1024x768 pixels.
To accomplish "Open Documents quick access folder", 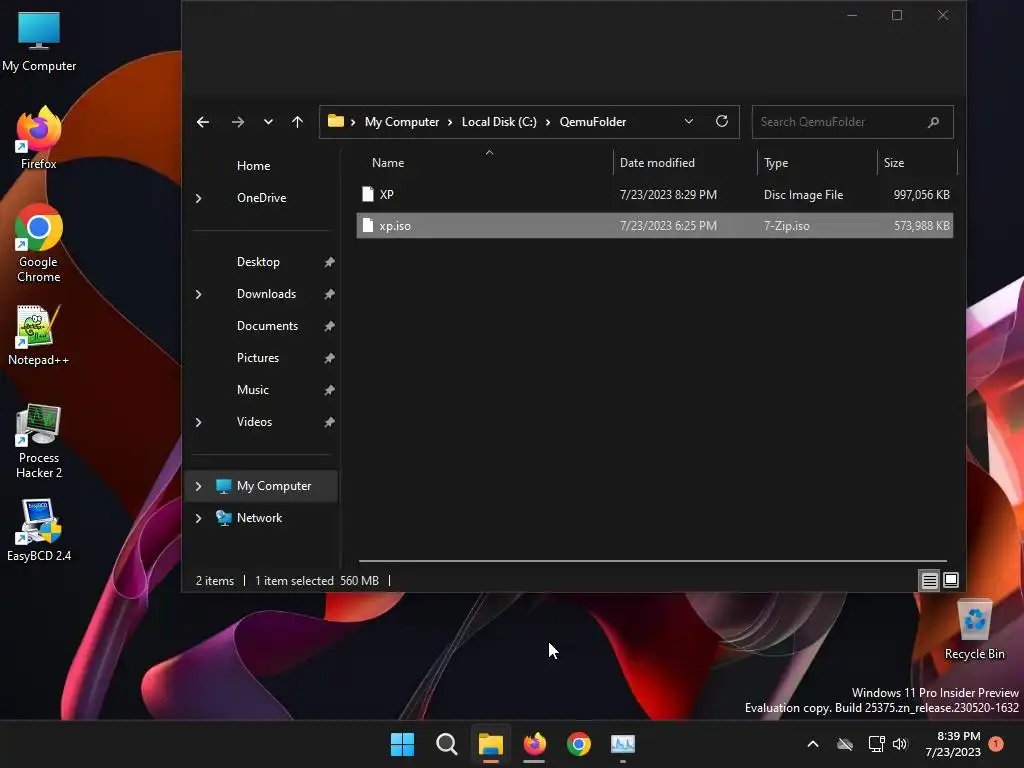I will click(x=267, y=326).
